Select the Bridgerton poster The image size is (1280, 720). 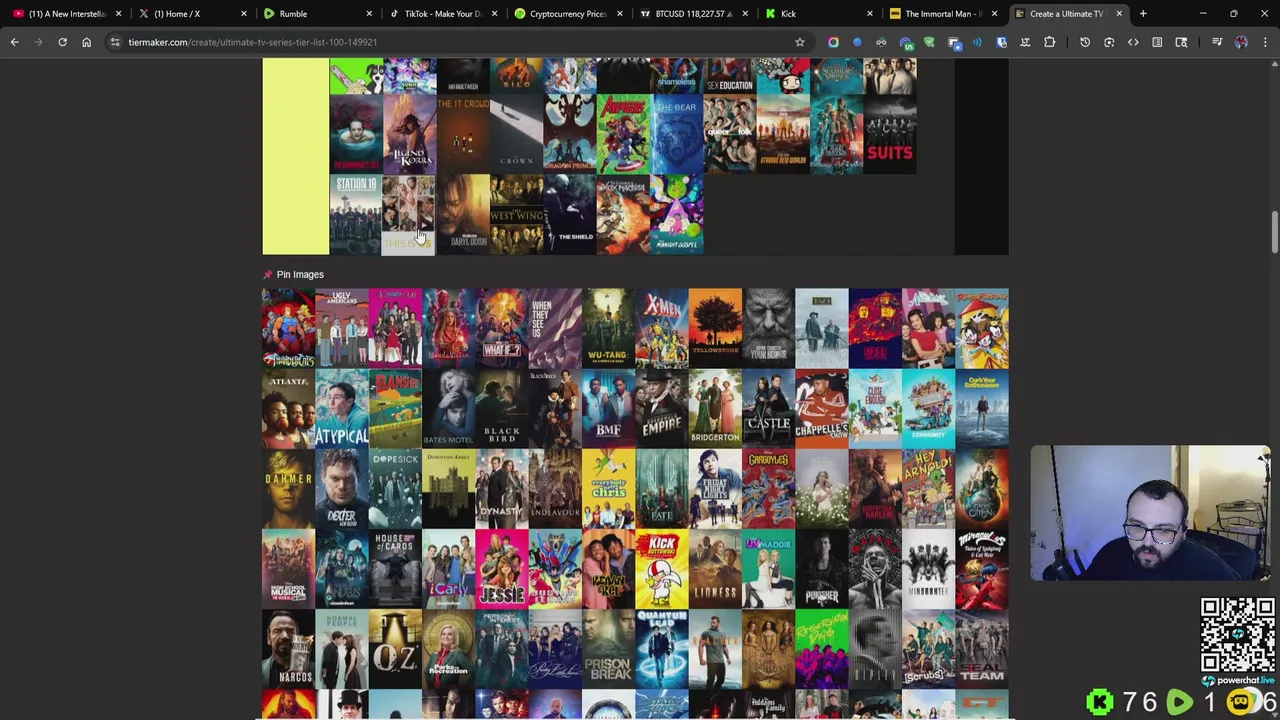click(715, 408)
